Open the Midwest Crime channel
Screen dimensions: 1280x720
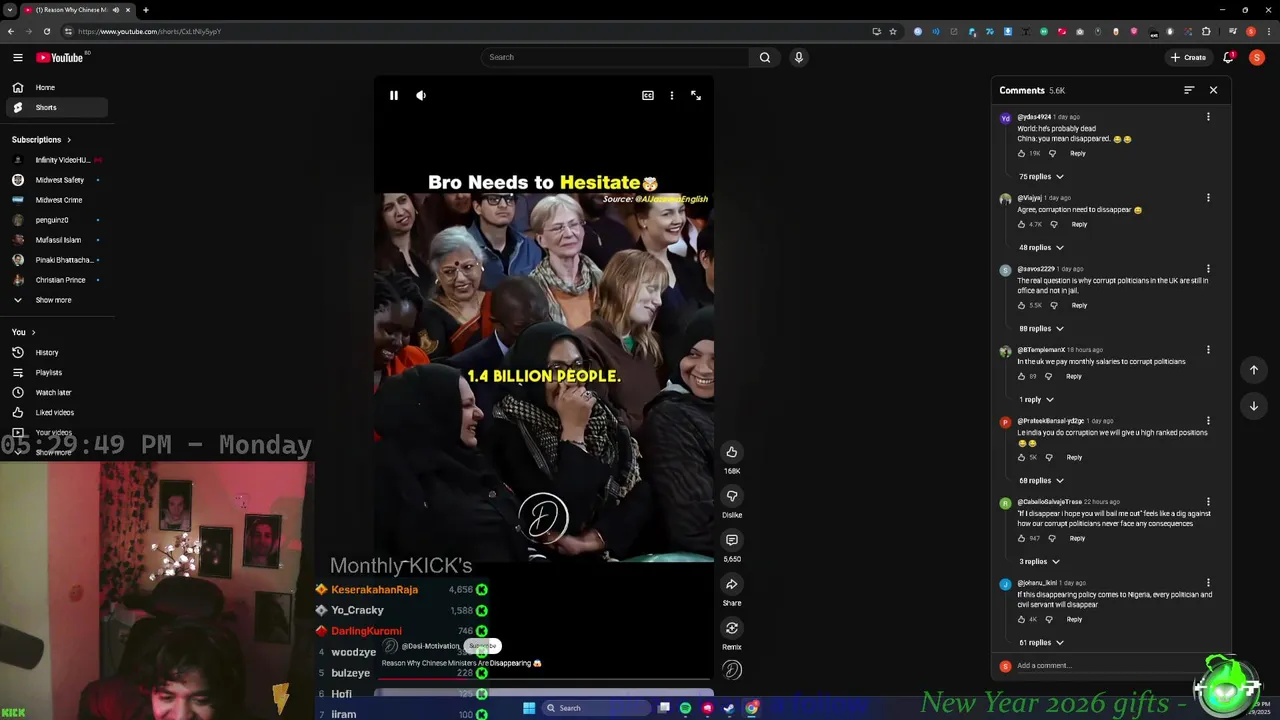(57, 200)
